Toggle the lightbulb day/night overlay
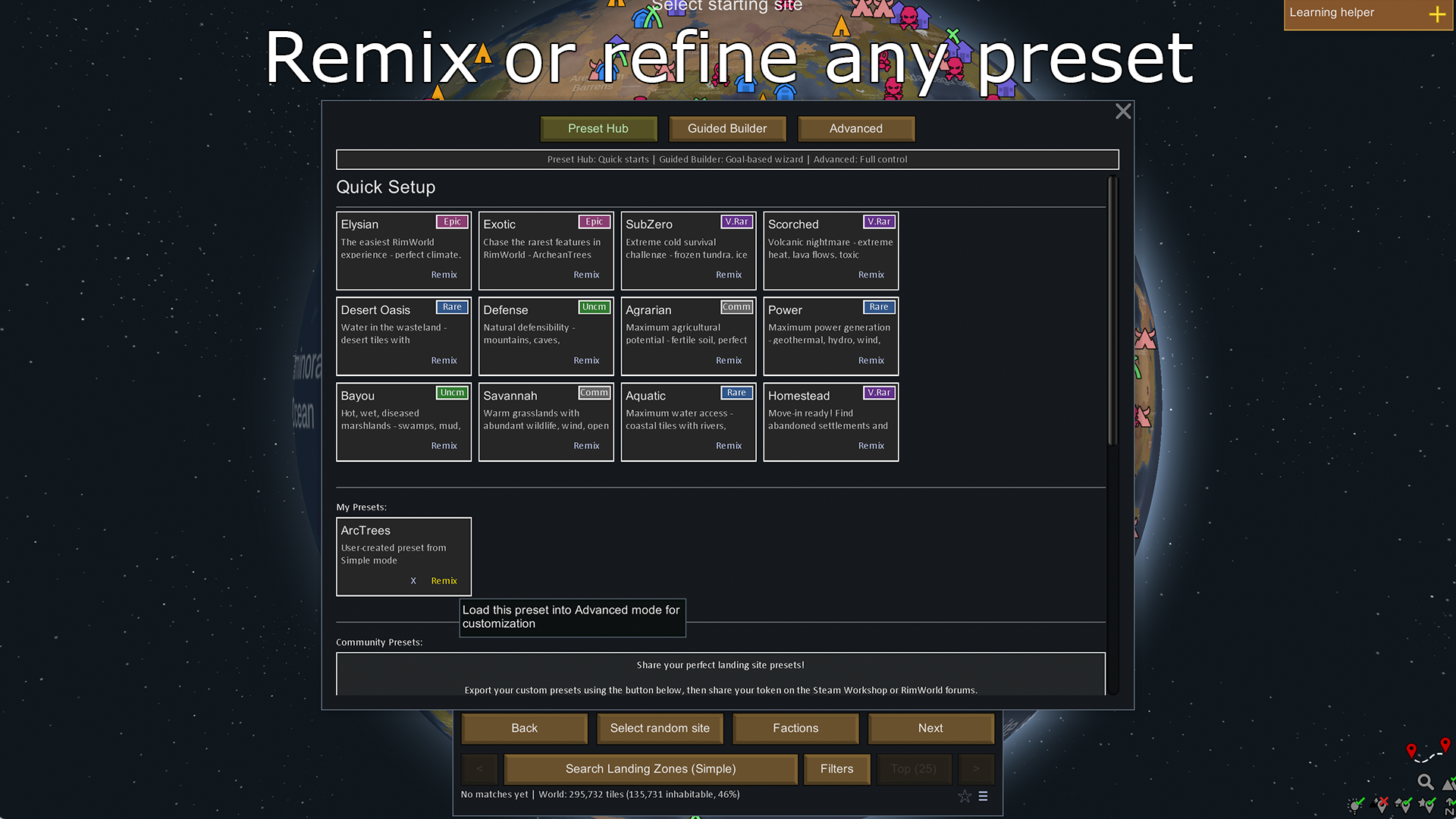This screenshot has width=1456, height=819. point(1356,805)
